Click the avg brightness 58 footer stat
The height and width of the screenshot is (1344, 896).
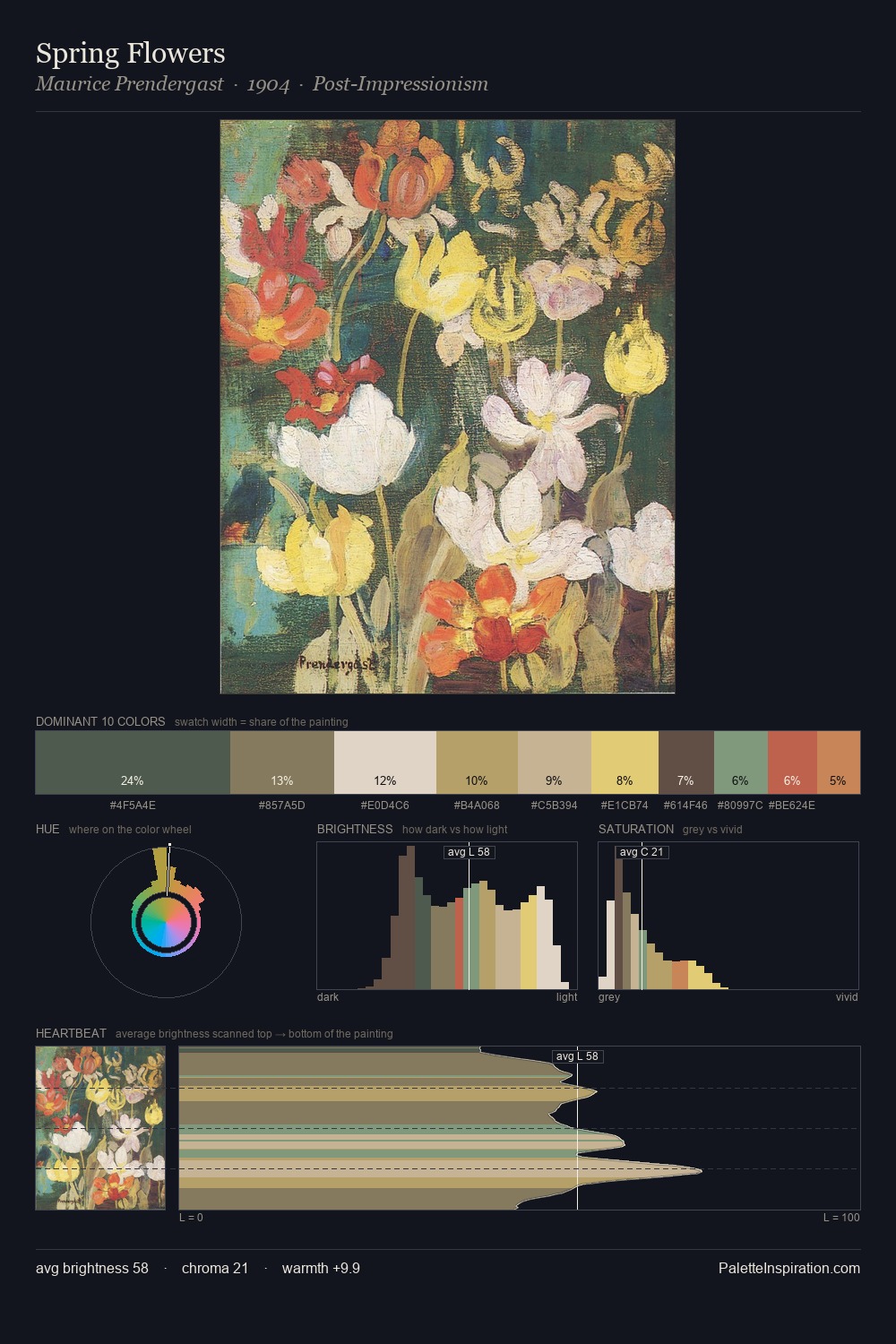[92, 1268]
